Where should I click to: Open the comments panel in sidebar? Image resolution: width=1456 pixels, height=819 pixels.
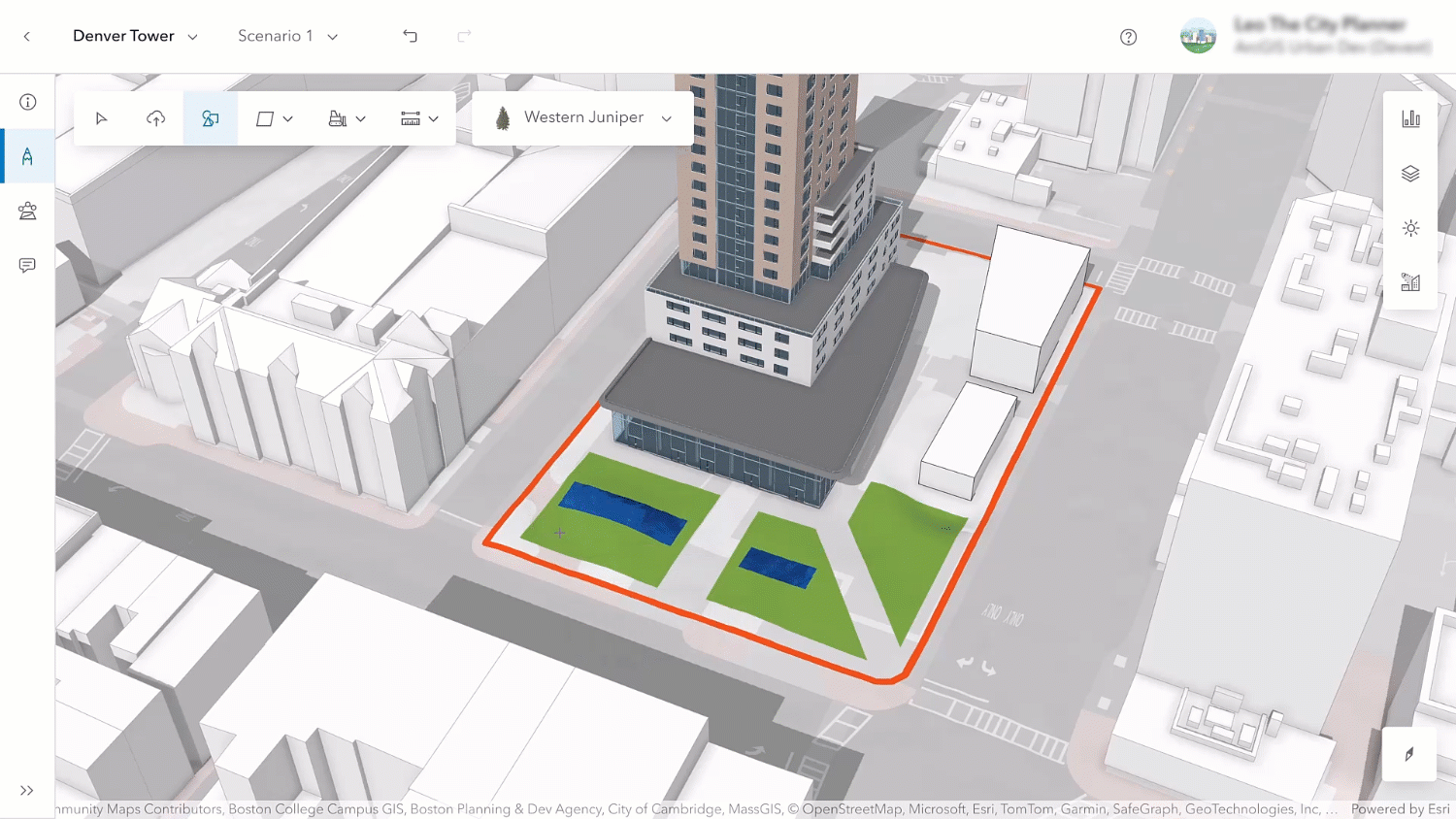[27, 265]
